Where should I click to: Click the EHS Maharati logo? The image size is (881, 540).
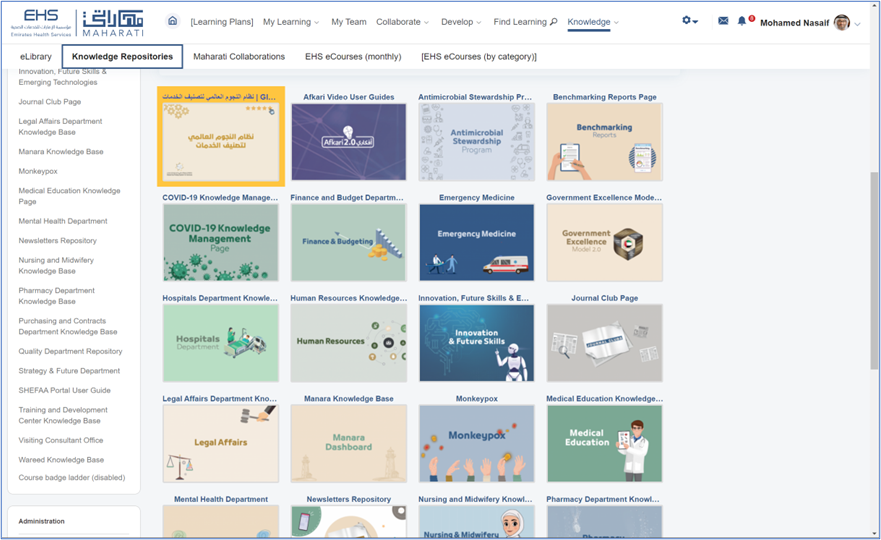tap(77, 23)
